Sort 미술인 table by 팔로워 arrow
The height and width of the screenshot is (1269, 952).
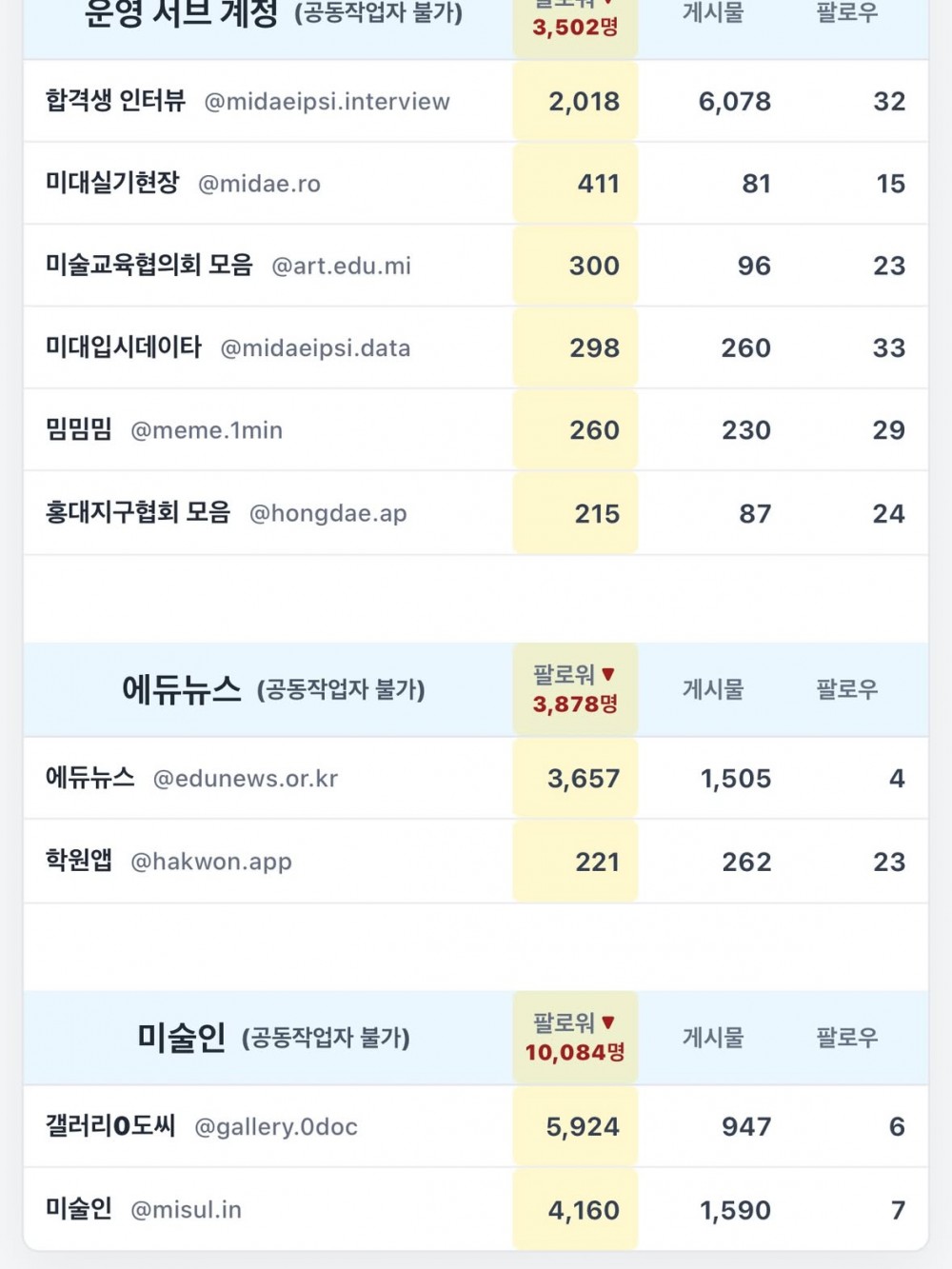pyautogui.click(x=608, y=1022)
